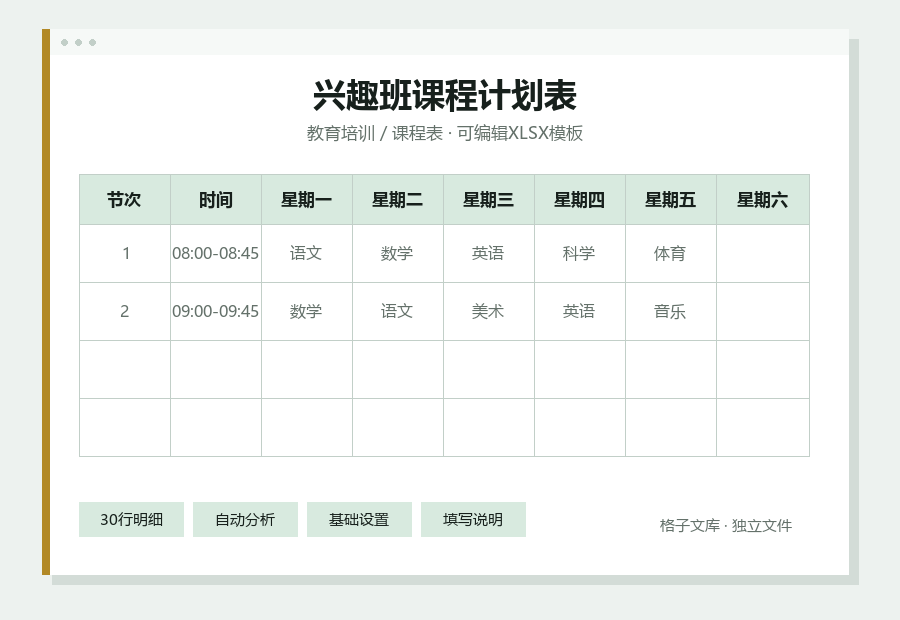Click the subtitle 教育培训 / 课程表
The image size is (900, 620).
tap(375, 133)
